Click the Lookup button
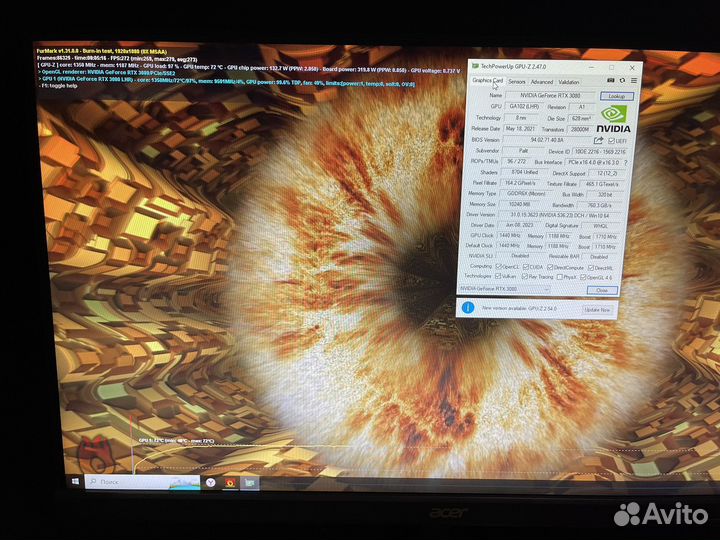The image size is (720, 540). pos(617,96)
